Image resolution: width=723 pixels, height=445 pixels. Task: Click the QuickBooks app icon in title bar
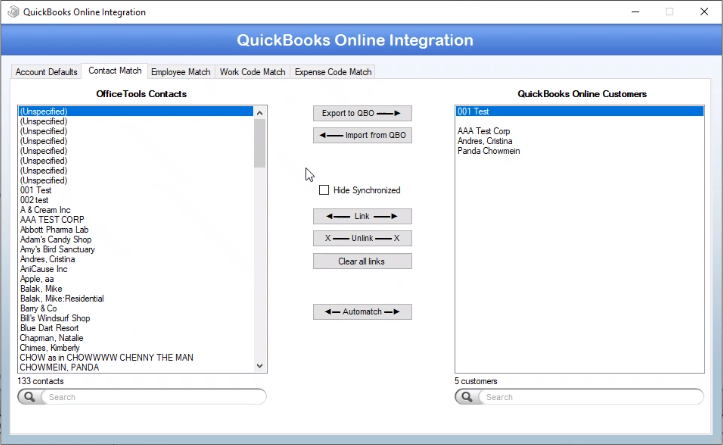13,12
